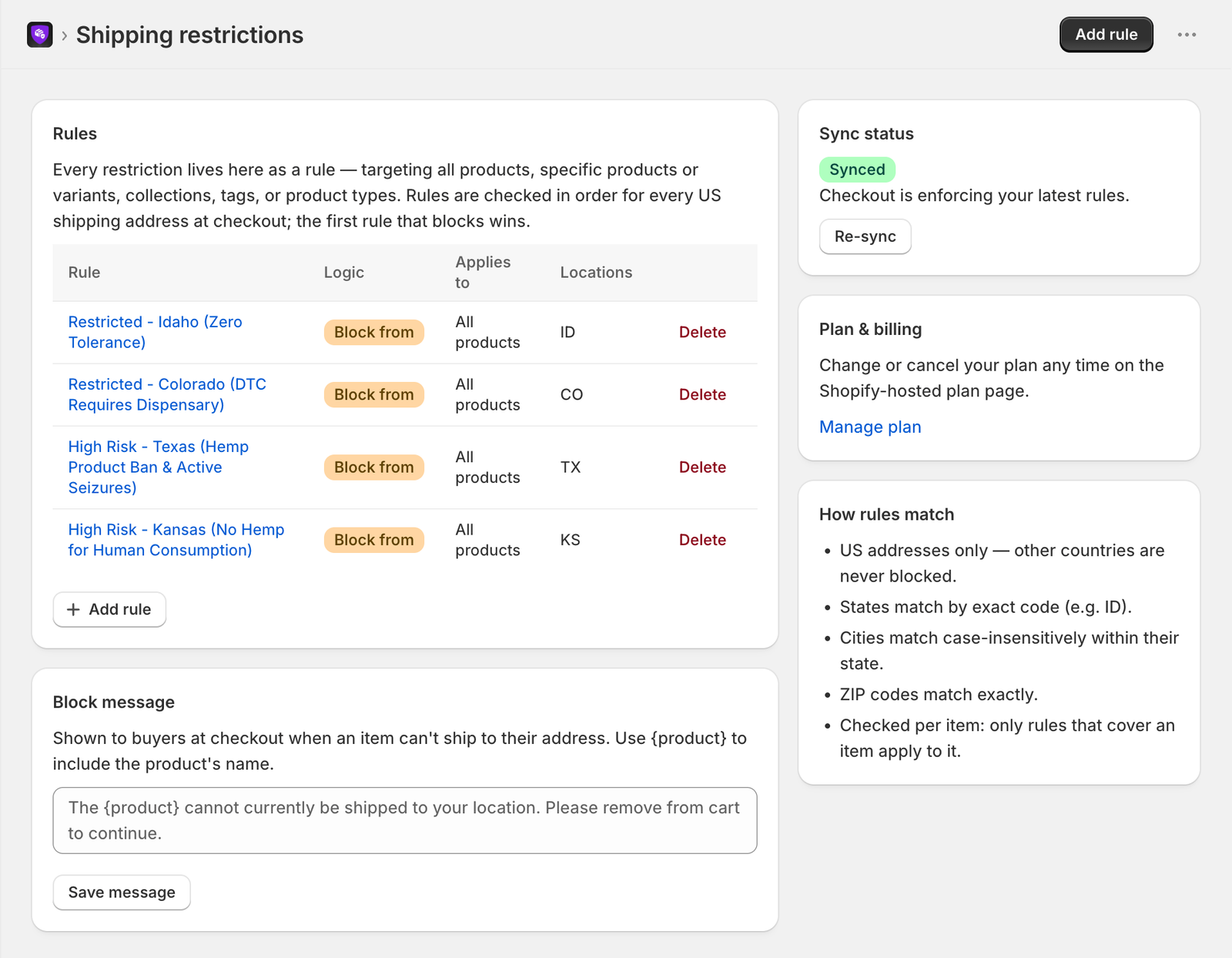Click the Block from badge in Idaho row
1232x958 pixels.
(374, 332)
